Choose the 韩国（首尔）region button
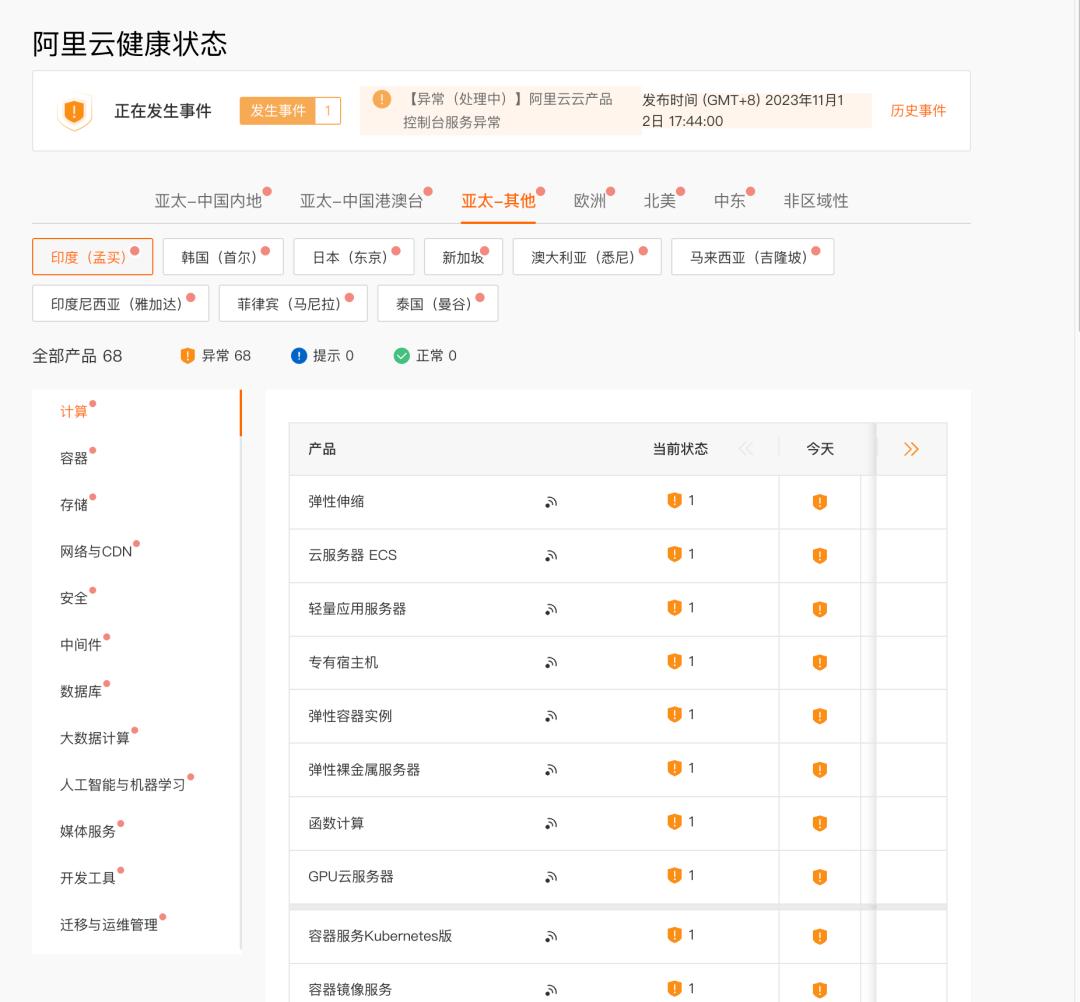This screenshot has width=1080, height=1002. tap(223, 257)
